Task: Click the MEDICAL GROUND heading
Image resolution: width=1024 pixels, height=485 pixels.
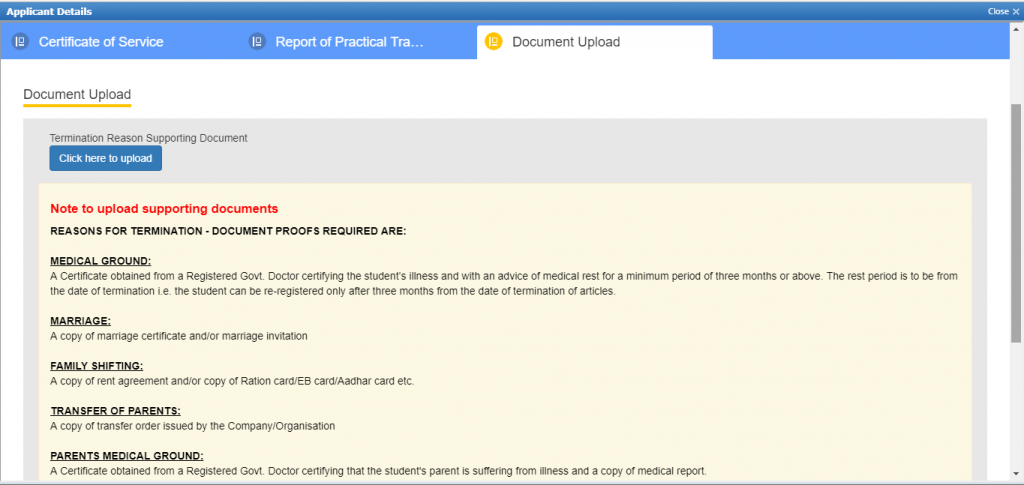Action: (x=100, y=261)
